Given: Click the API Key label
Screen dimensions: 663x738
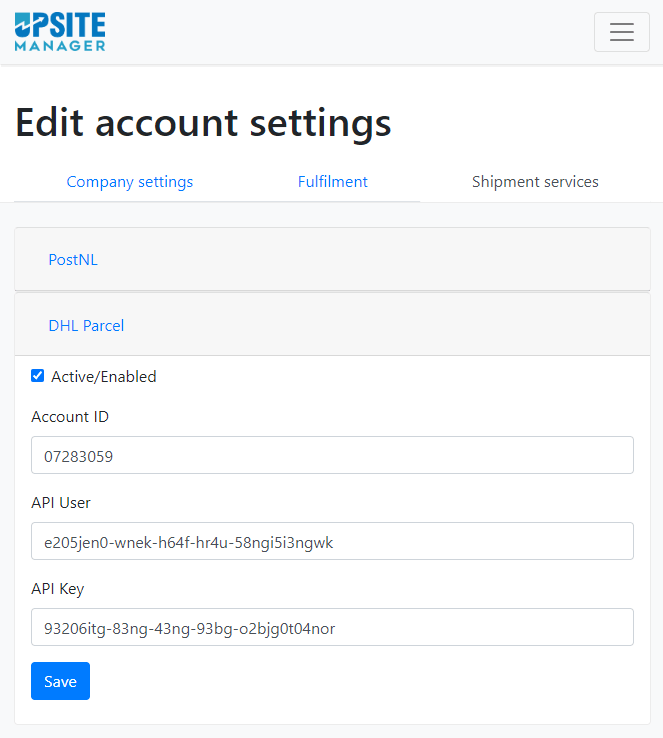Looking at the screenshot, I should (58, 589).
